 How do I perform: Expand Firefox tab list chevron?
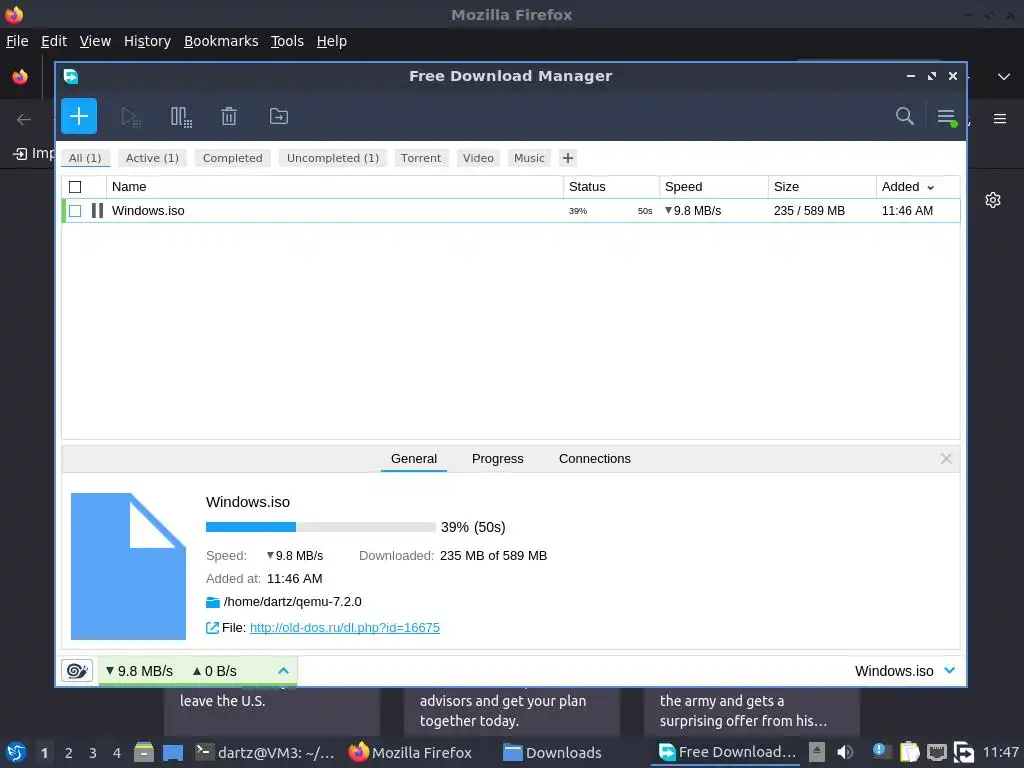point(1004,77)
